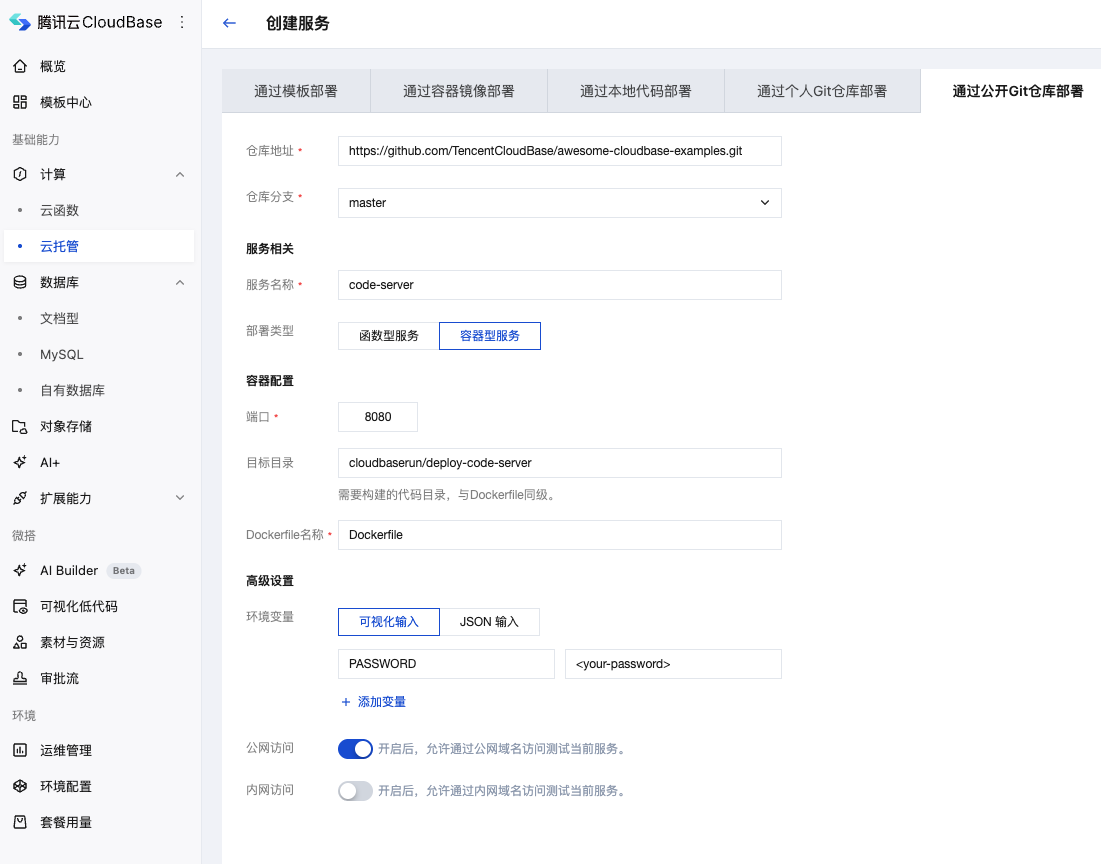Click 添加变量 to add environment variable

pos(375,702)
